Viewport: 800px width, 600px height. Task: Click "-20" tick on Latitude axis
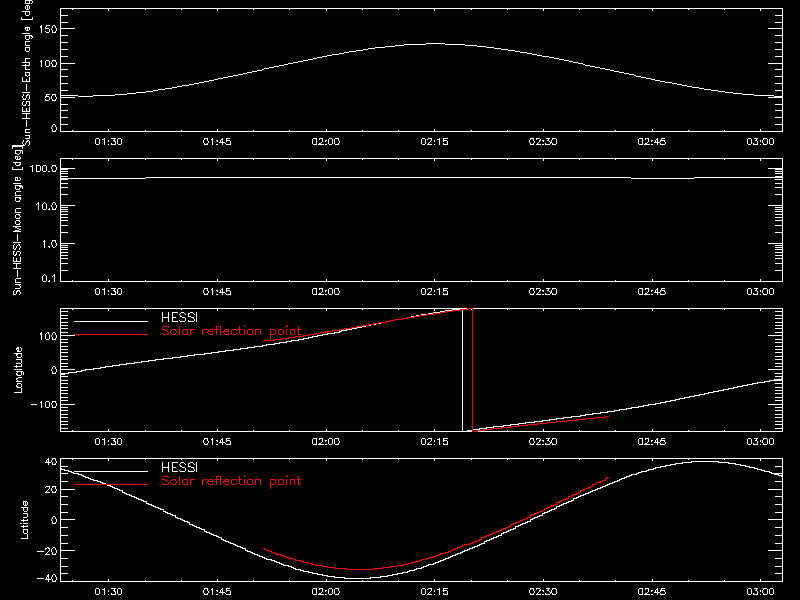click(47, 551)
